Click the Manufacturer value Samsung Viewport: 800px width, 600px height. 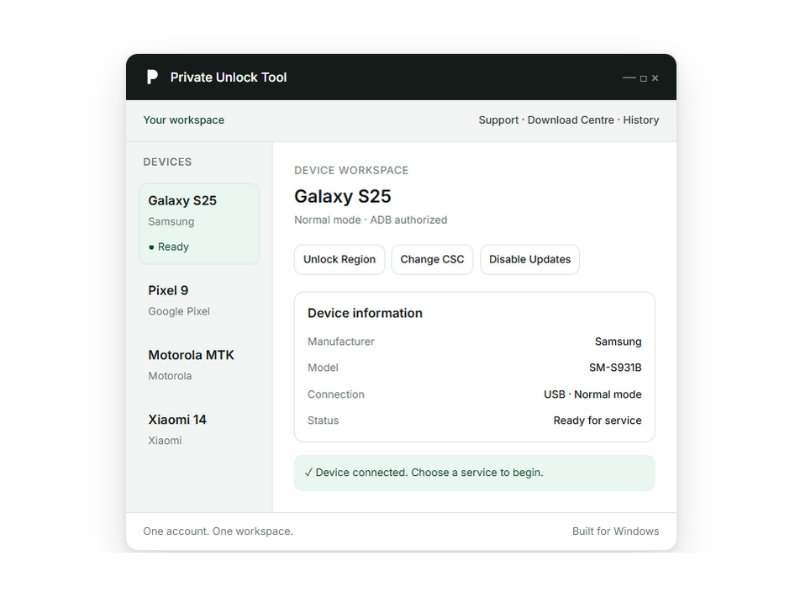tap(618, 341)
